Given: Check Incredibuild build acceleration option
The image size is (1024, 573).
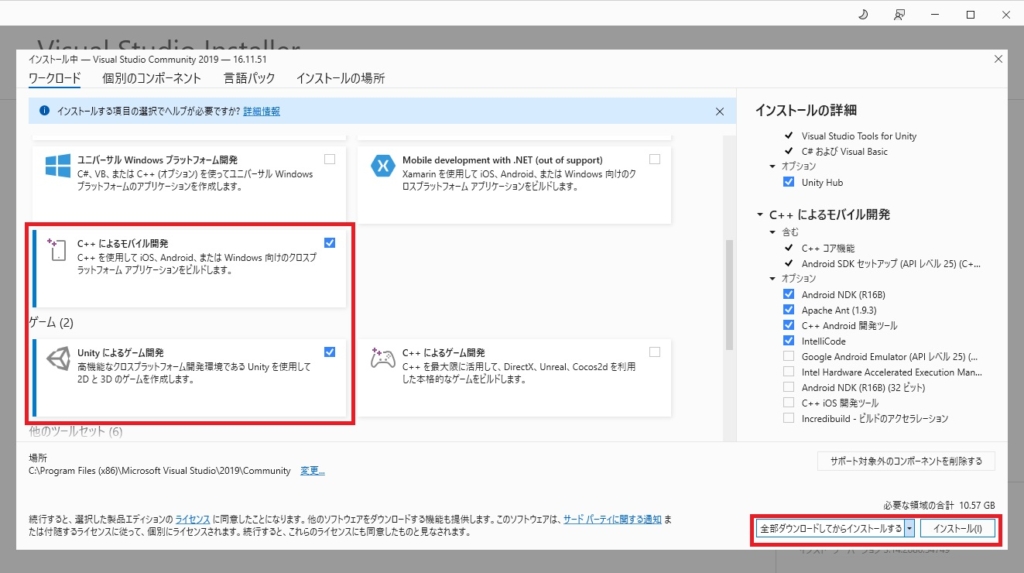Looking at the screenshot, I should (x=789, y=418).
